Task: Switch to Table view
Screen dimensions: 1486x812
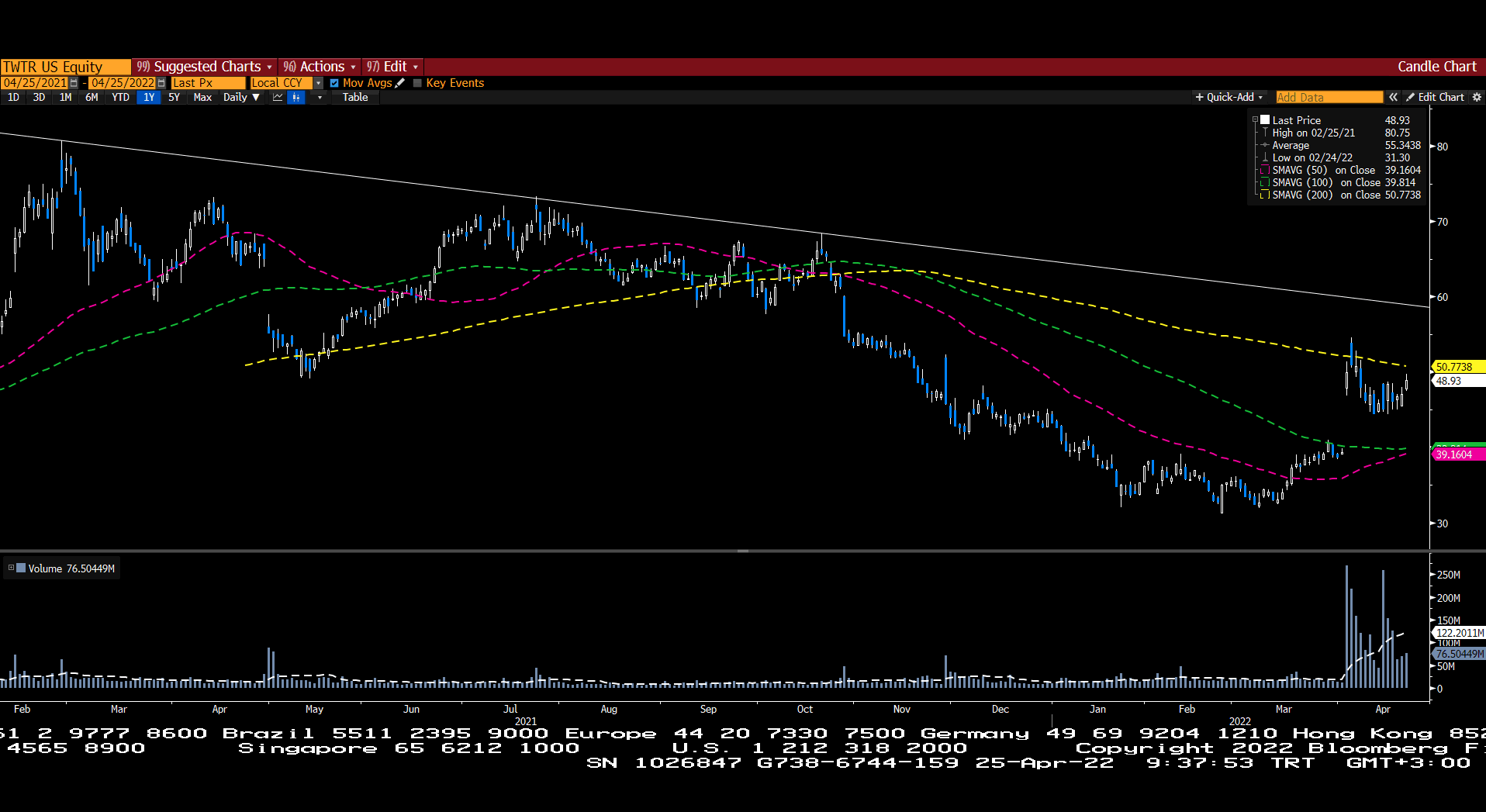Action: click(355, 97)
